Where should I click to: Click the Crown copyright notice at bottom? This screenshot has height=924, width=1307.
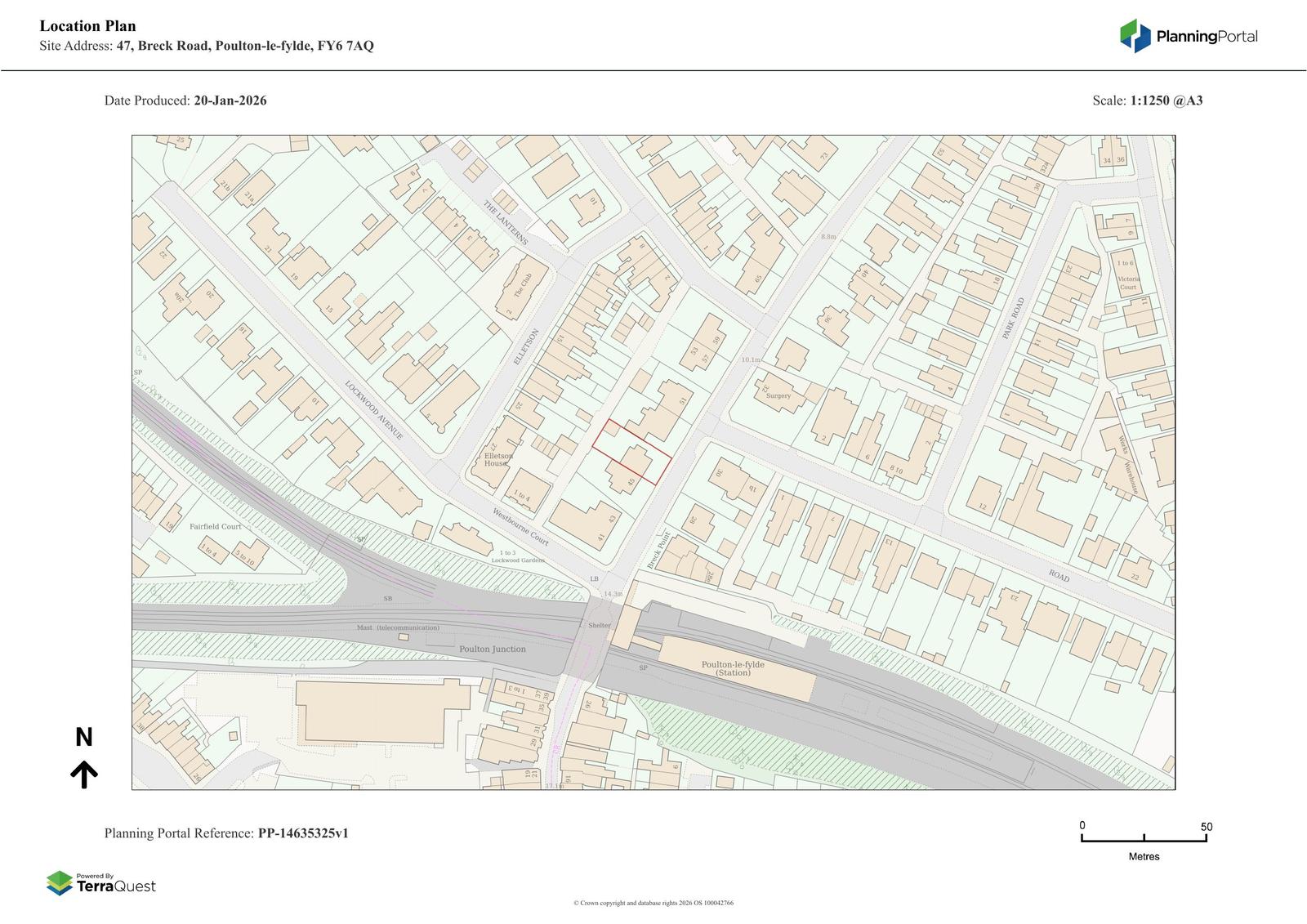(653, 903)
